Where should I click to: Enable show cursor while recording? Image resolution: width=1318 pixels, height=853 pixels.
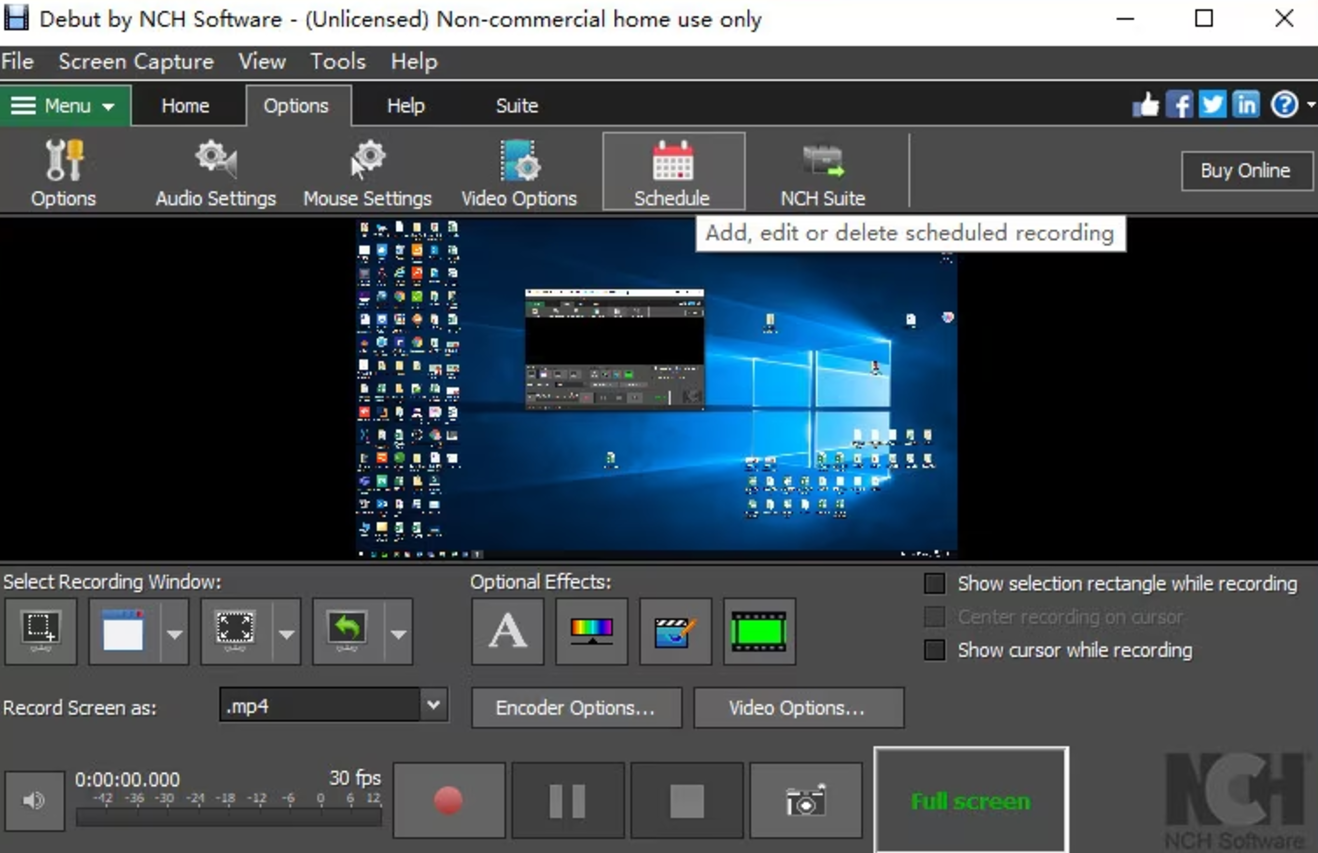coord(934,649)
